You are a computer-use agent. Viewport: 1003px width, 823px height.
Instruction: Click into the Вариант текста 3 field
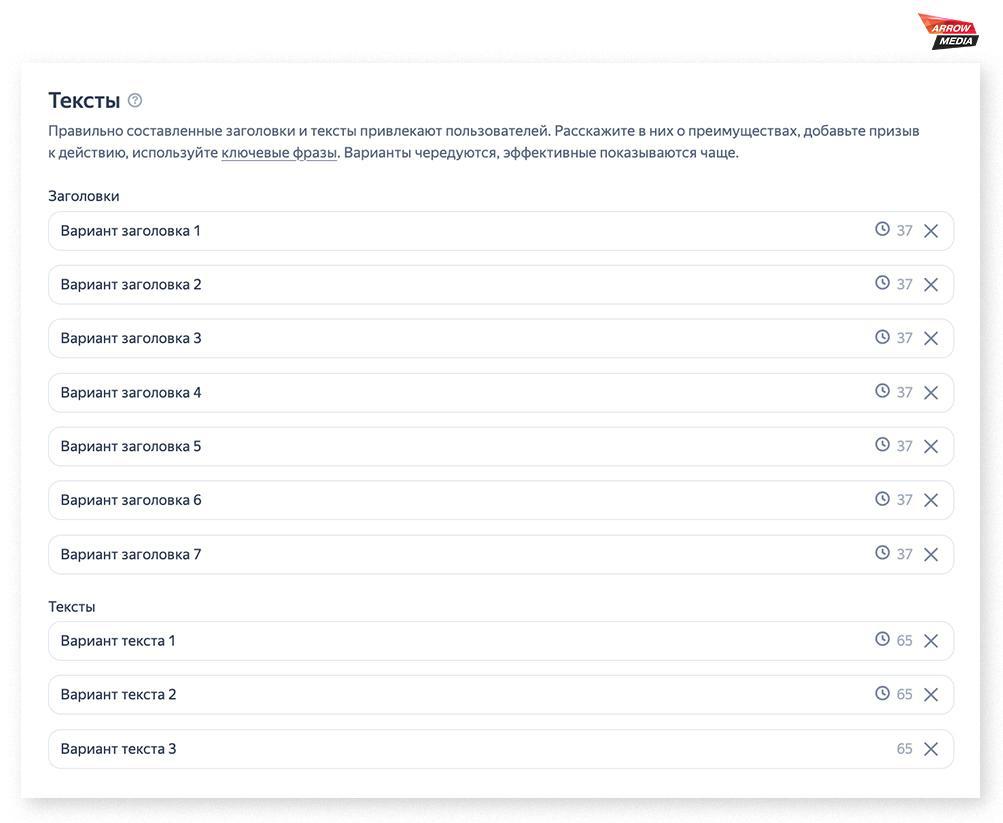450,749
